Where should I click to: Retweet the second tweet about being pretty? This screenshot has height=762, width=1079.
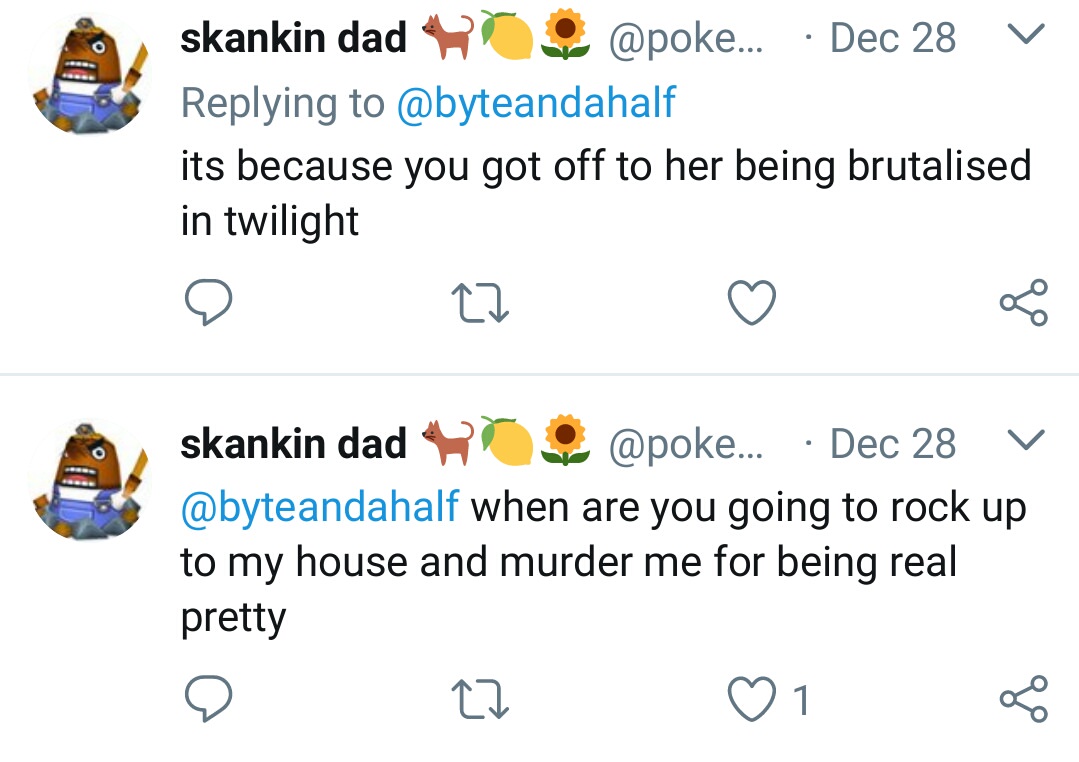point(480,699)
